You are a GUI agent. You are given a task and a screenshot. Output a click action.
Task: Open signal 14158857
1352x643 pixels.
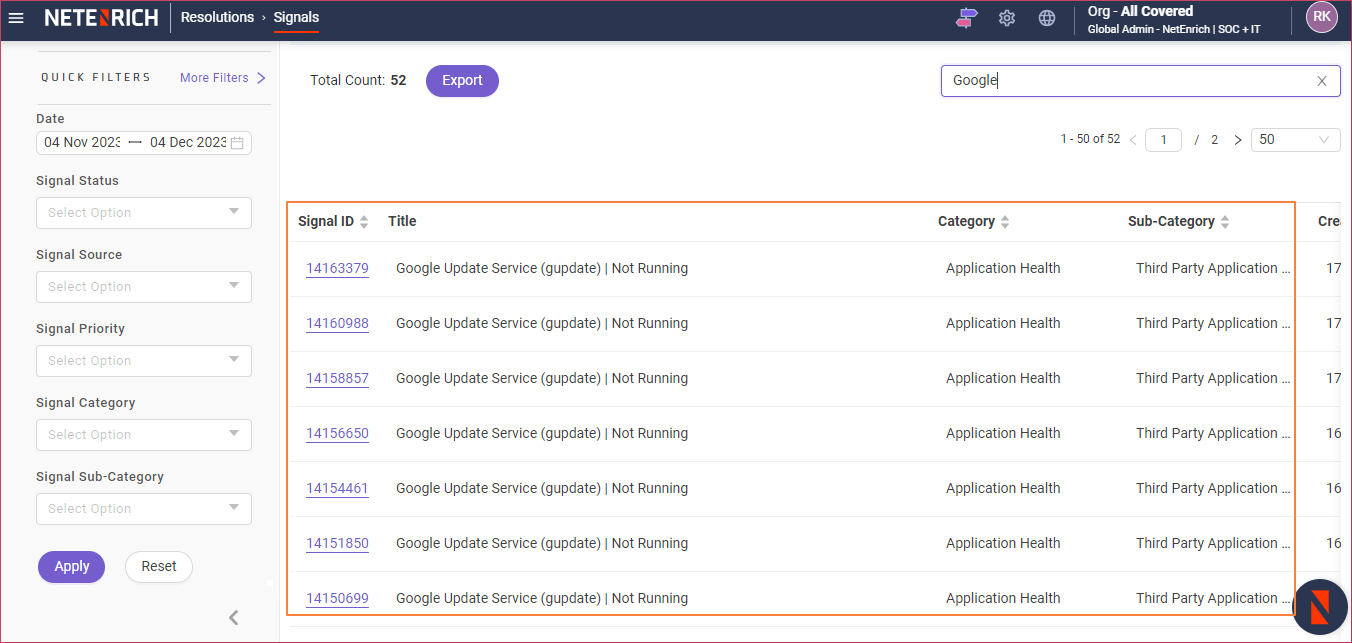(337, 379)
